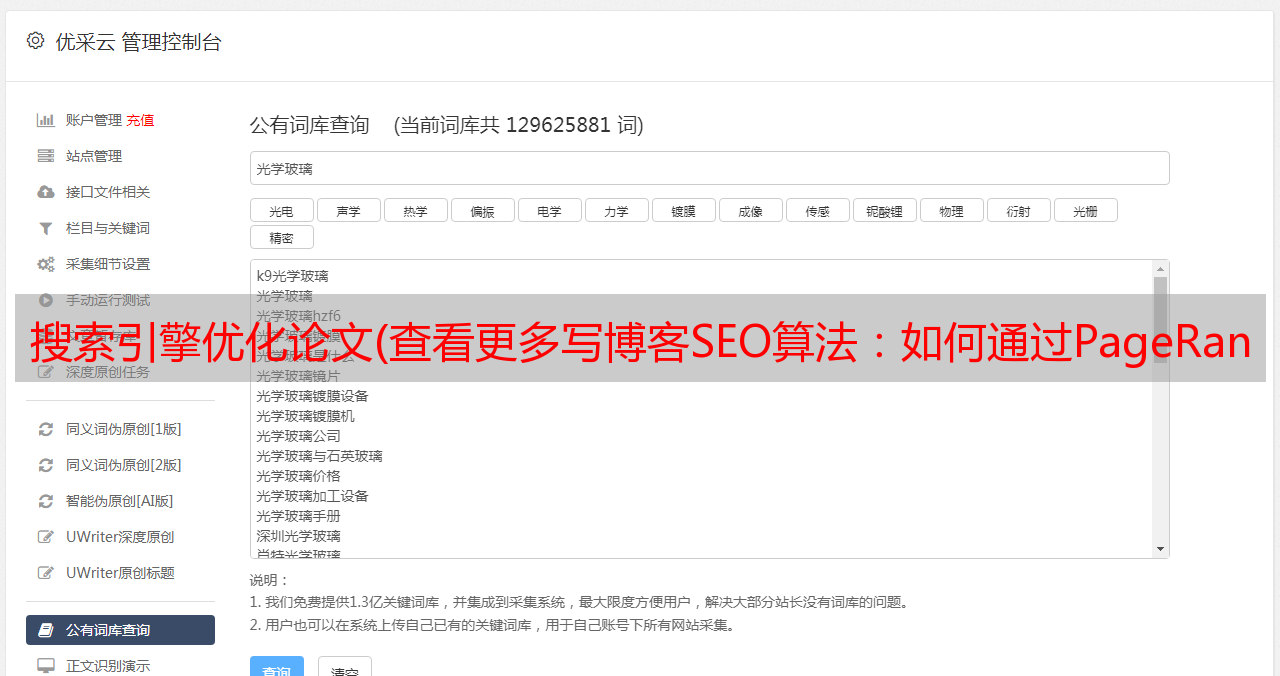This screenshot has height=676, width=1280.
Task: Click the book icon in 公有词库查询
Action: click(x=45, y=630)
